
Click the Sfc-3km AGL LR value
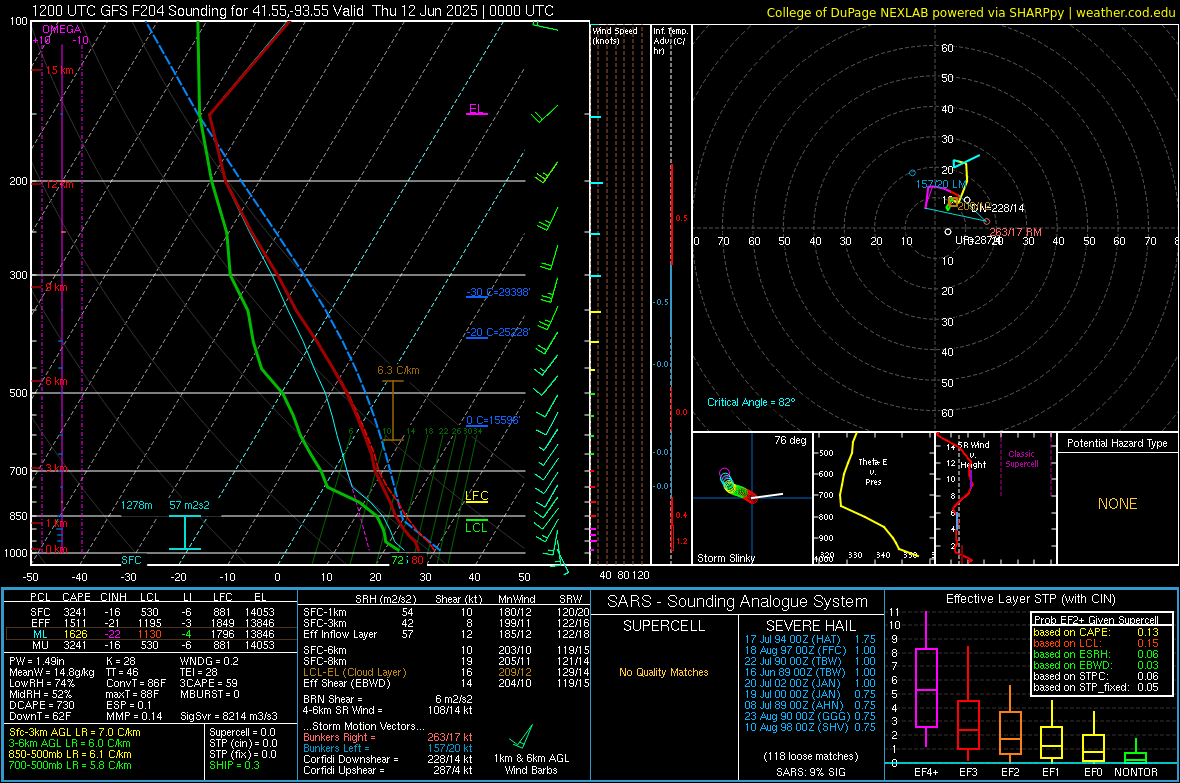75,732
